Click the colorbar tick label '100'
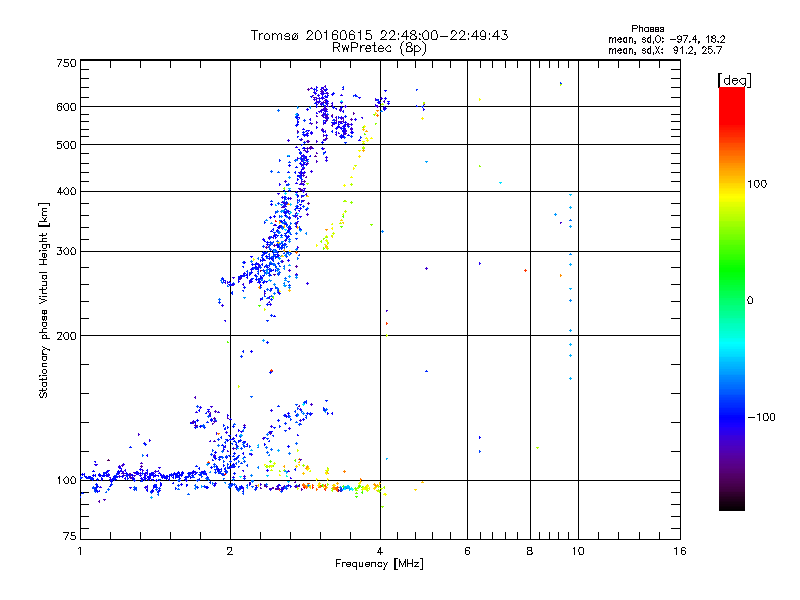800x600 pixels. [757, 184]
